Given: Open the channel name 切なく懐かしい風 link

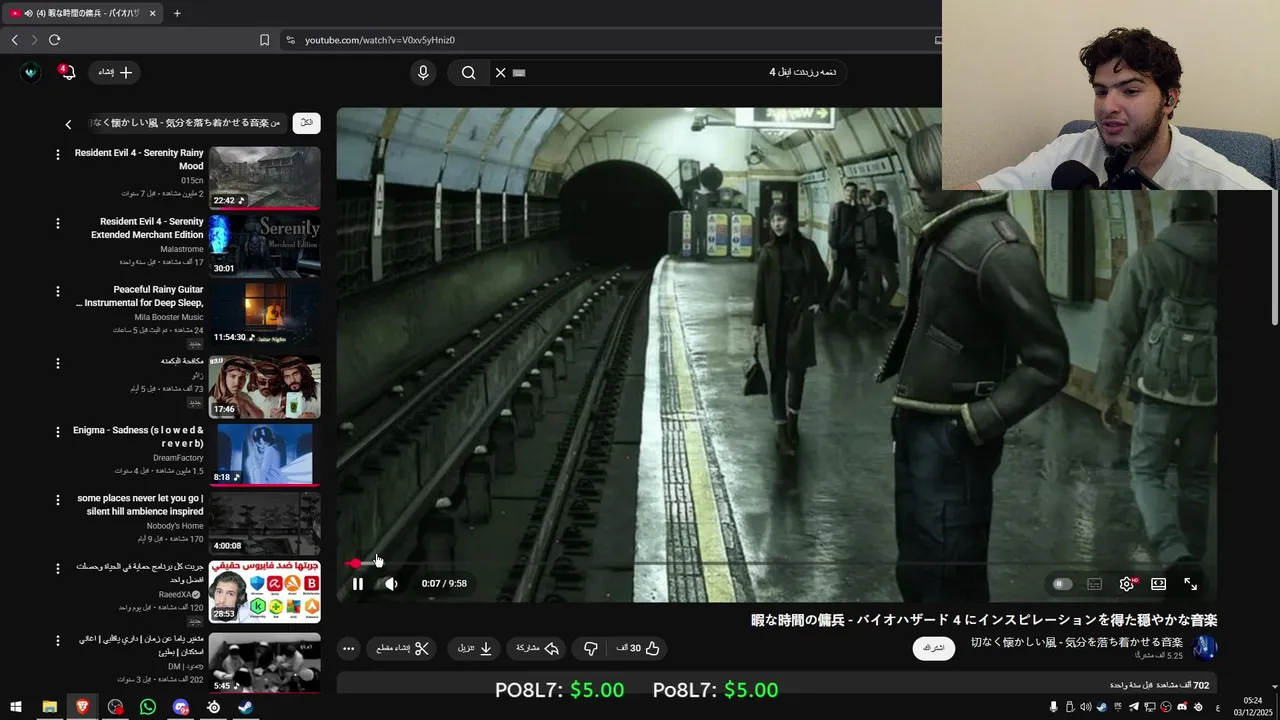Looking at the screenshot, I should point(1077,642).
